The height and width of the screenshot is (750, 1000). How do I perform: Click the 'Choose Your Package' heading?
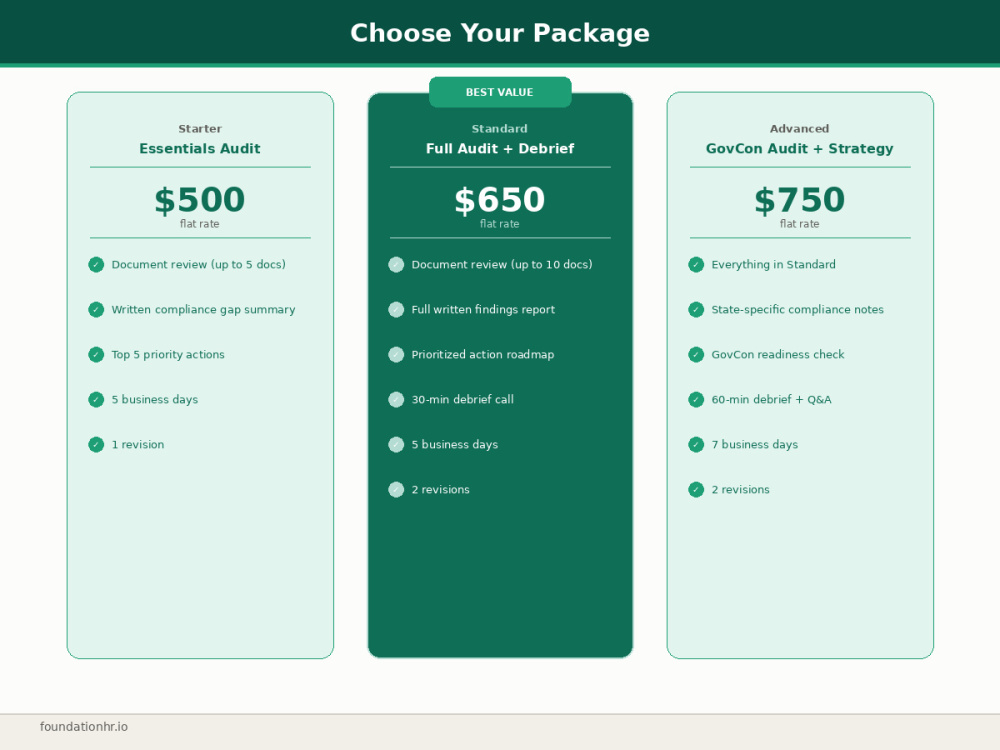500,33
